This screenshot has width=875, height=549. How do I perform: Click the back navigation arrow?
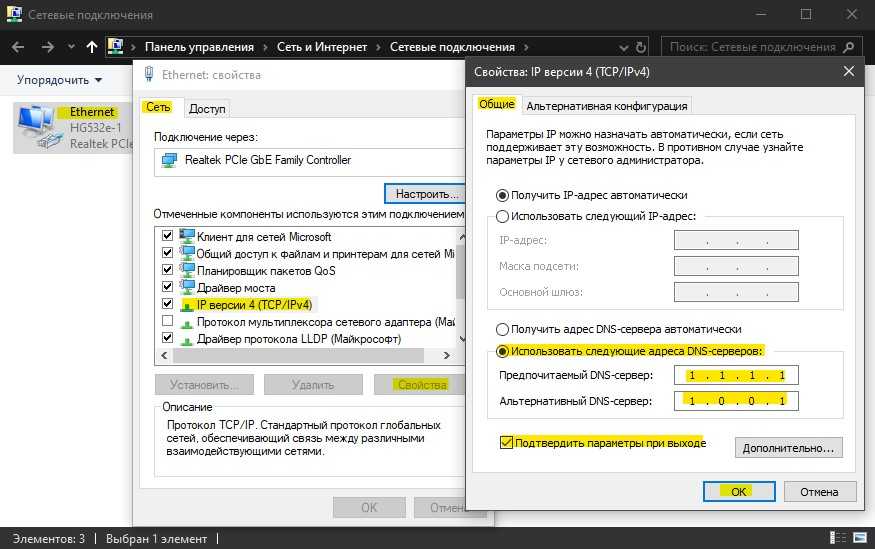(19, 47)
